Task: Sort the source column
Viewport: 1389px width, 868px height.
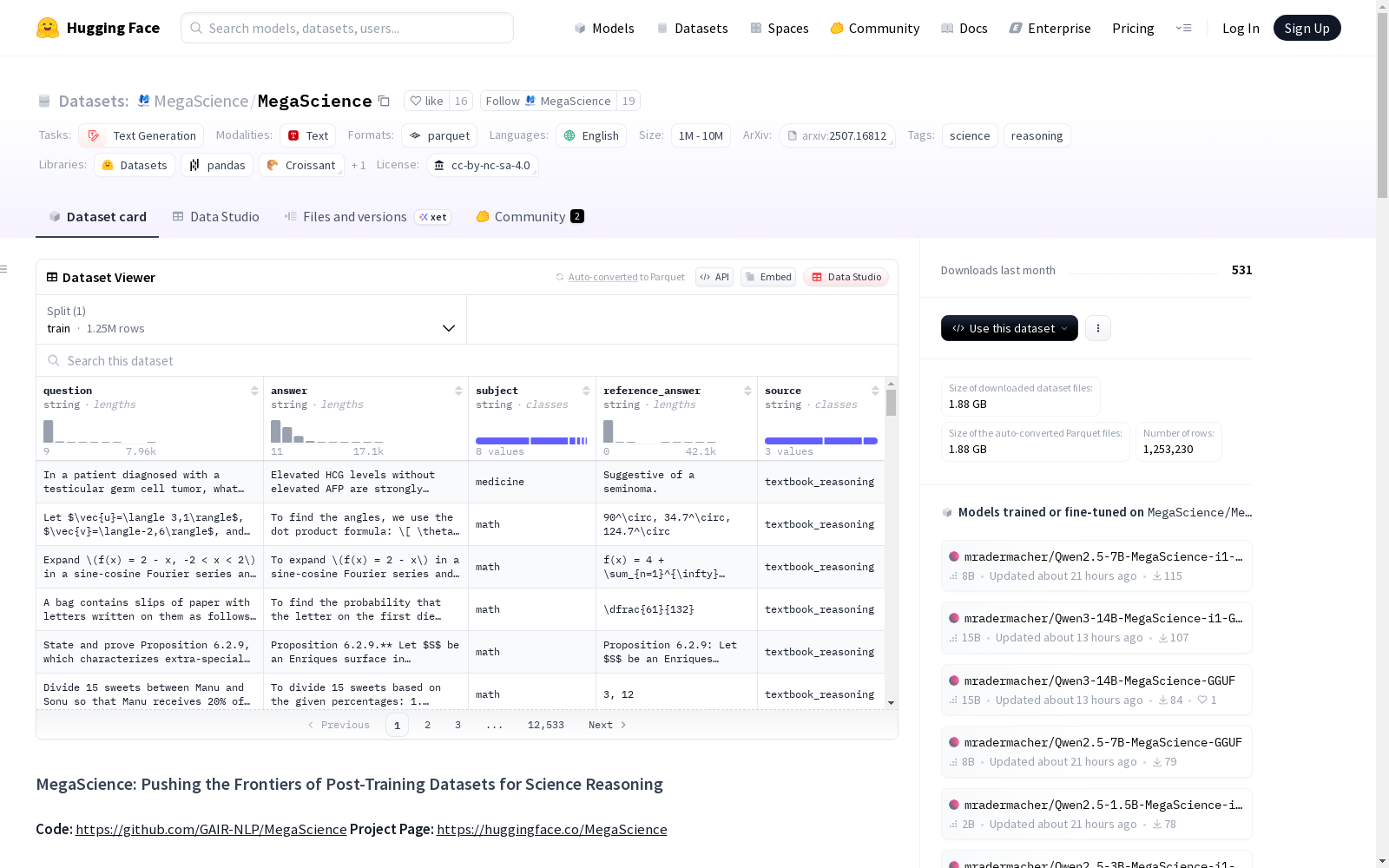Action: click(x=875, y=391)
